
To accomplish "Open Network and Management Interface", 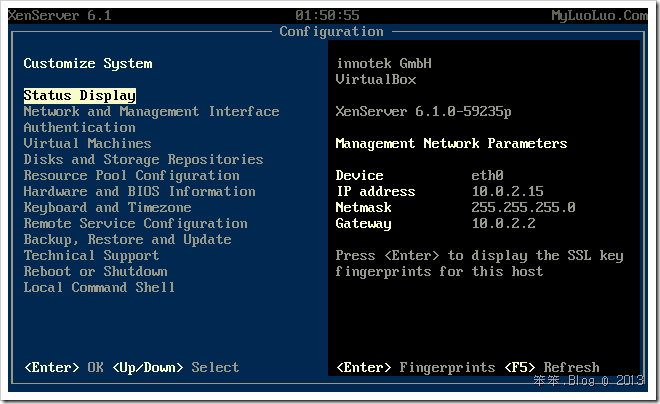I will click(x=152, y=112).
